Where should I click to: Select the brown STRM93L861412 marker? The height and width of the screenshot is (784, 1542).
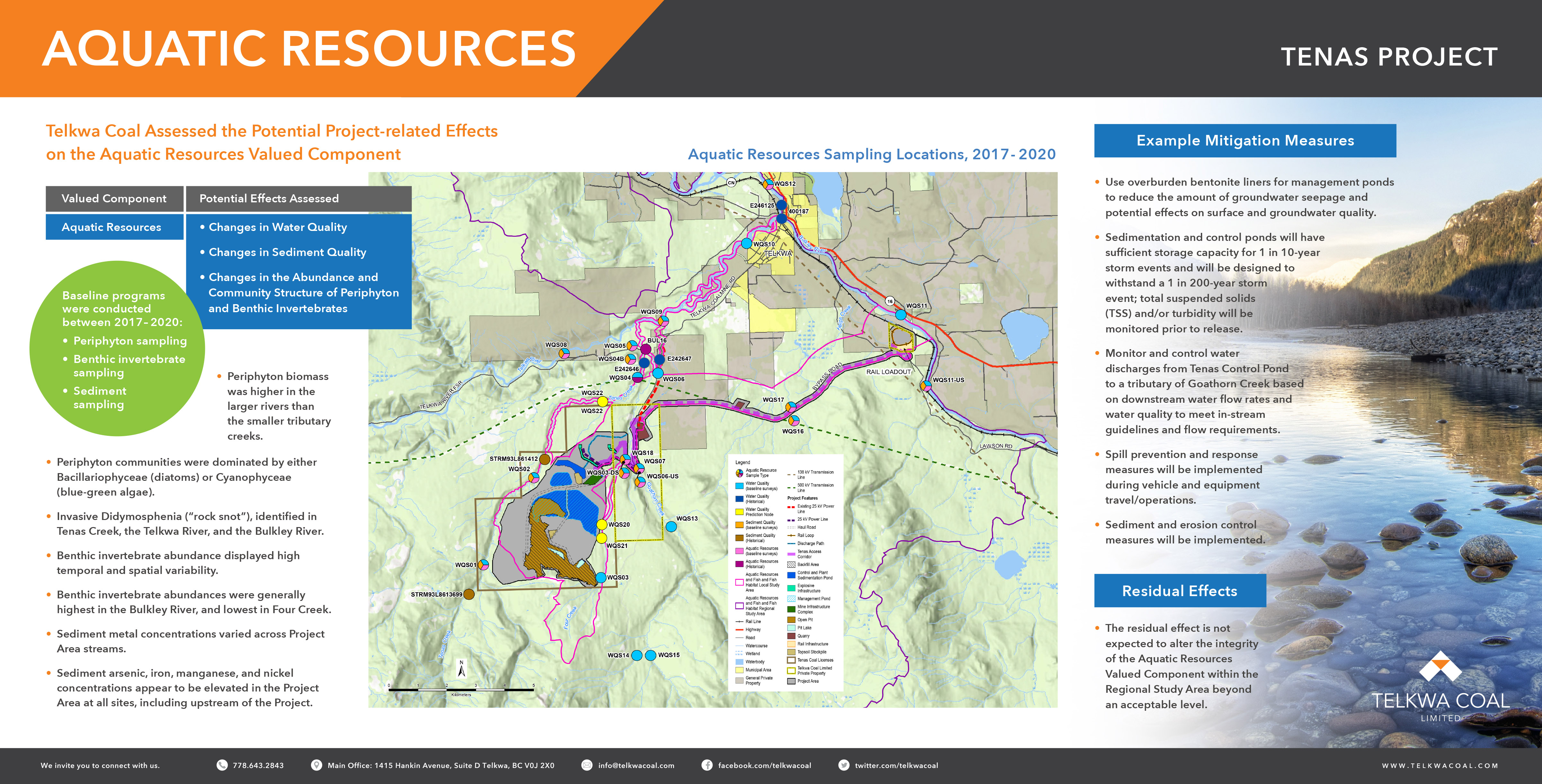point(545,459)
